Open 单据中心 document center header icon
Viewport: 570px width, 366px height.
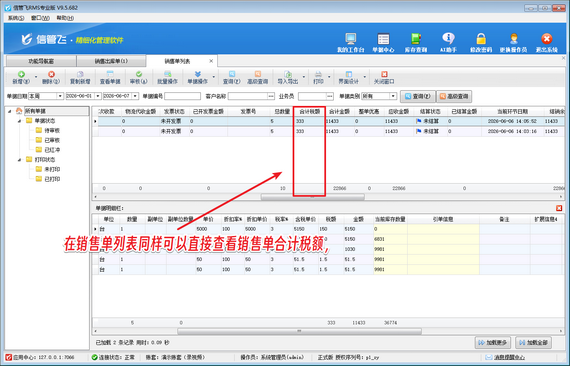pos(383,39)
